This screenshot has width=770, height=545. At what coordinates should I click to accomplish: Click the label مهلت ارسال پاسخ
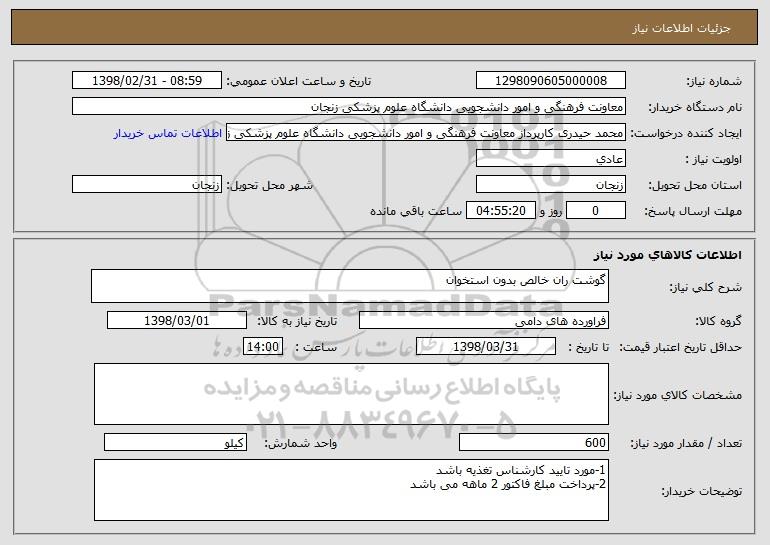693,211
